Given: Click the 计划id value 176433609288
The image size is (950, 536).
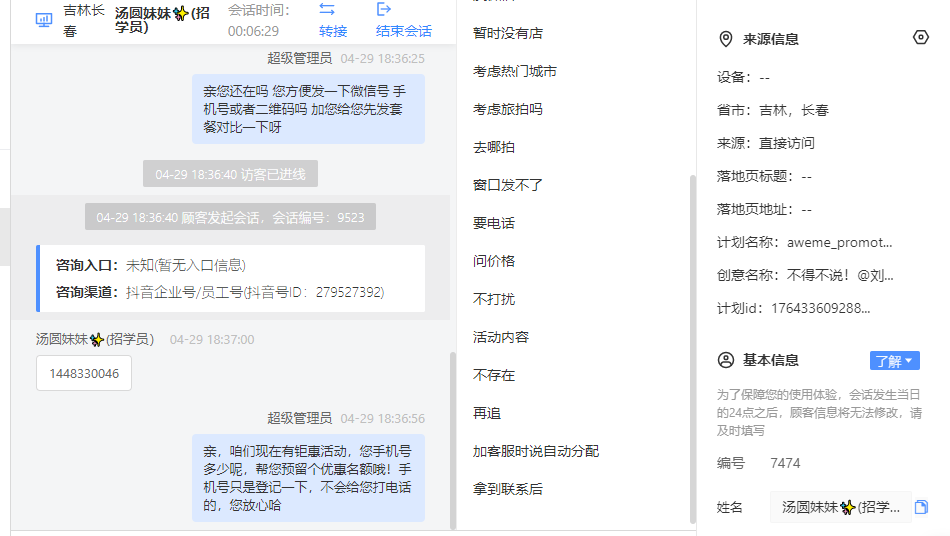Looking at the screenshot, I should point(820,309).
